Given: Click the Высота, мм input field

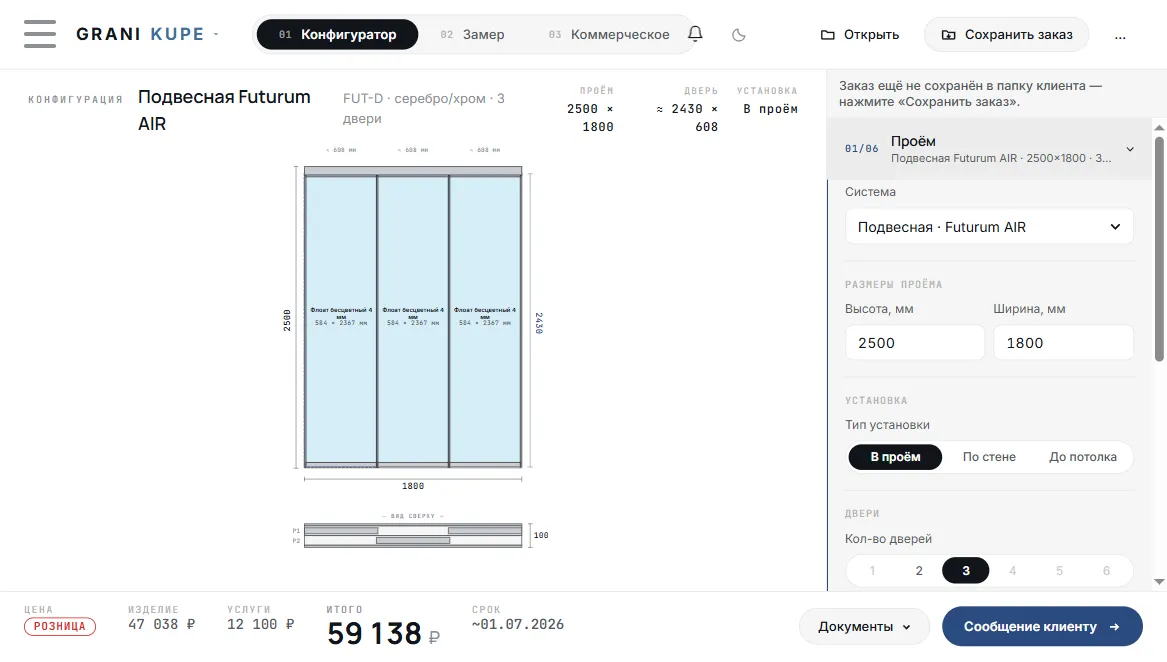Looking at the screenshot, I should (915, 343).
